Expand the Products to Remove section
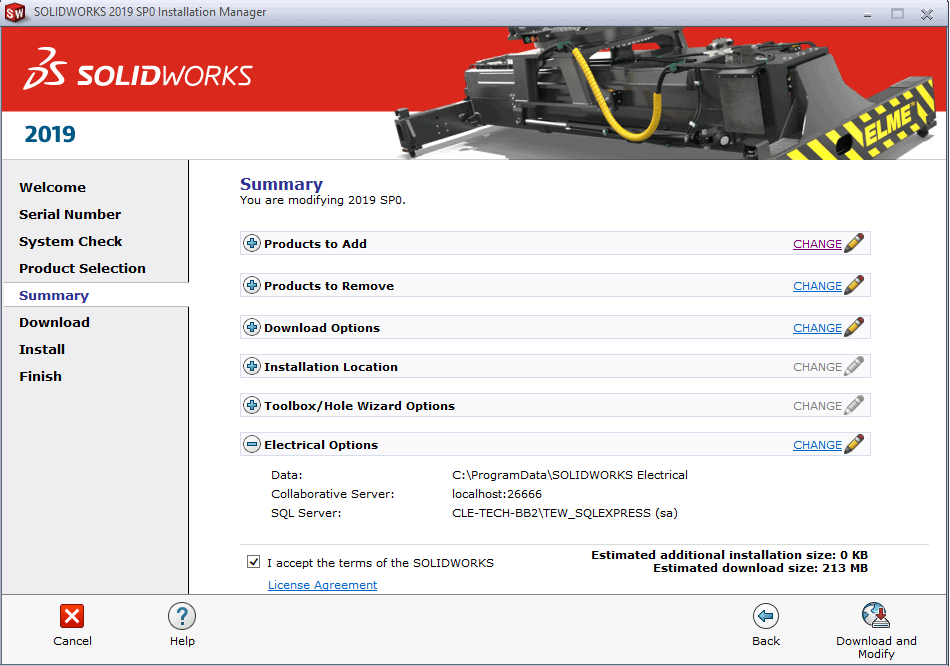The height and width of the screenshot is (666, 950). [x=252, y=285]
